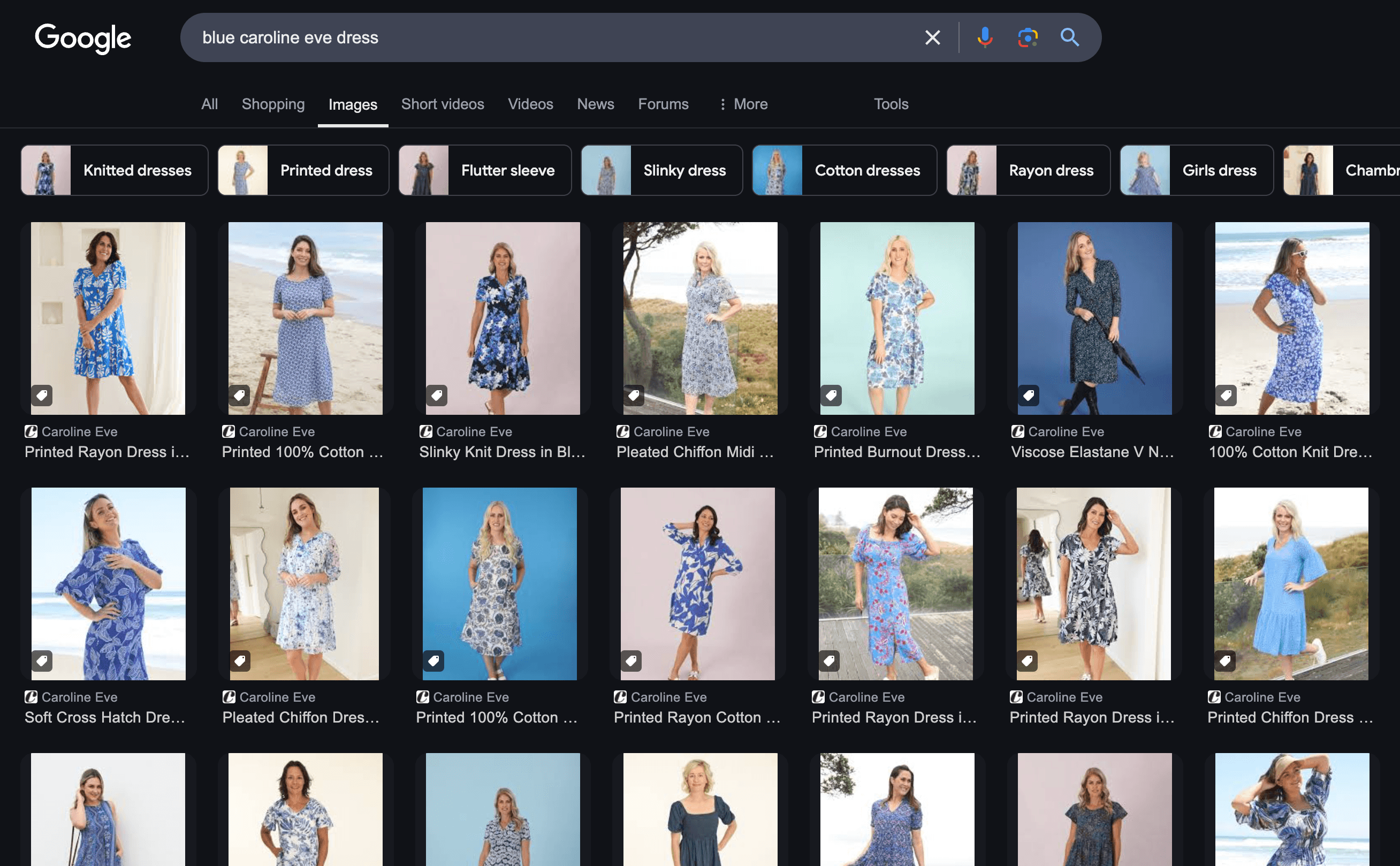Click Caroline Eve favicon under Pleated Chiffon Midi
Viewport: 1400px width, 866px height.
623,431
